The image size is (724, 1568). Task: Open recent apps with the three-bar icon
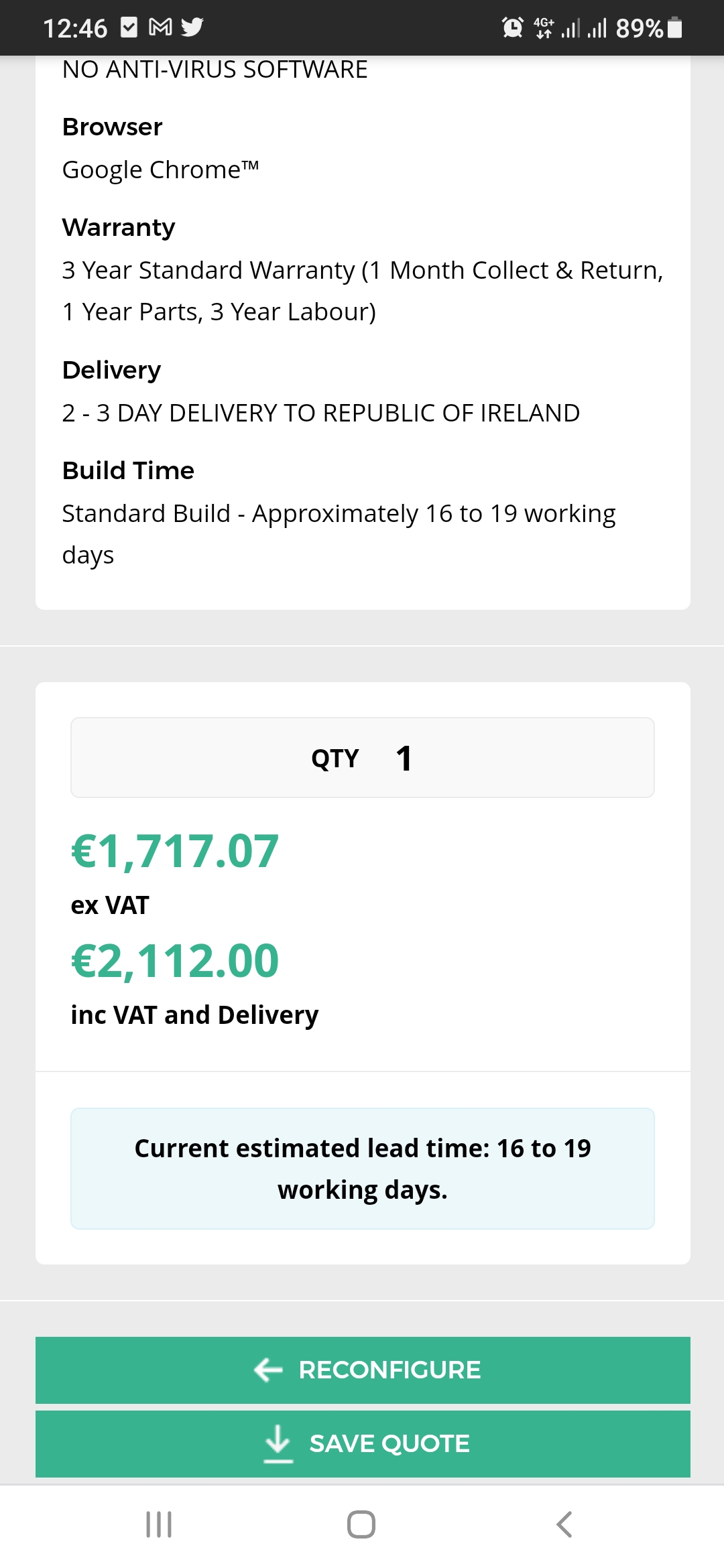159,1524
